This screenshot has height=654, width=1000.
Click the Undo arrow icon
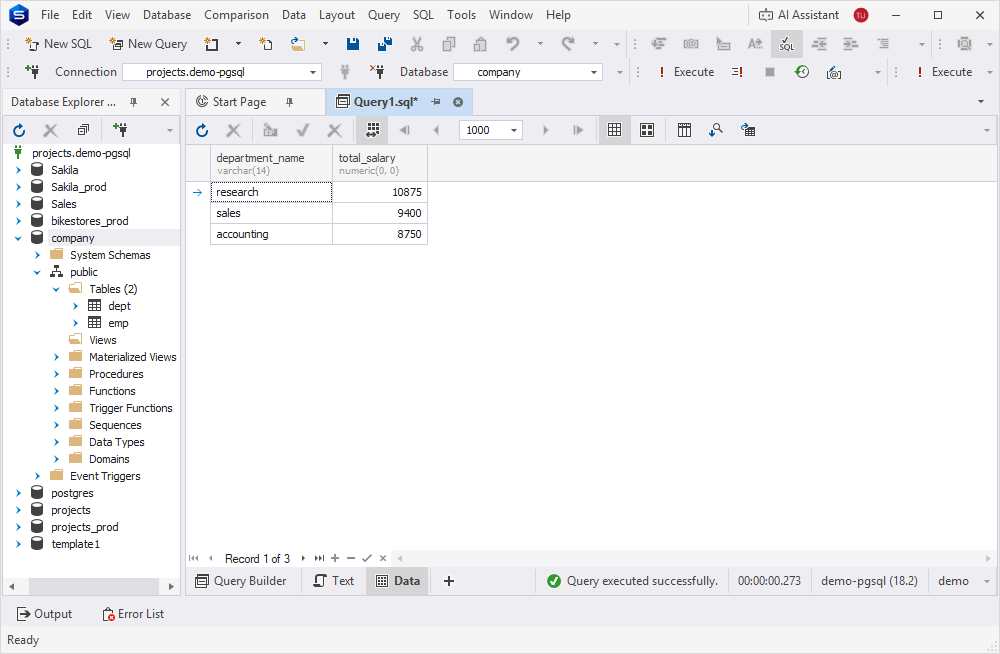[512, 44]
